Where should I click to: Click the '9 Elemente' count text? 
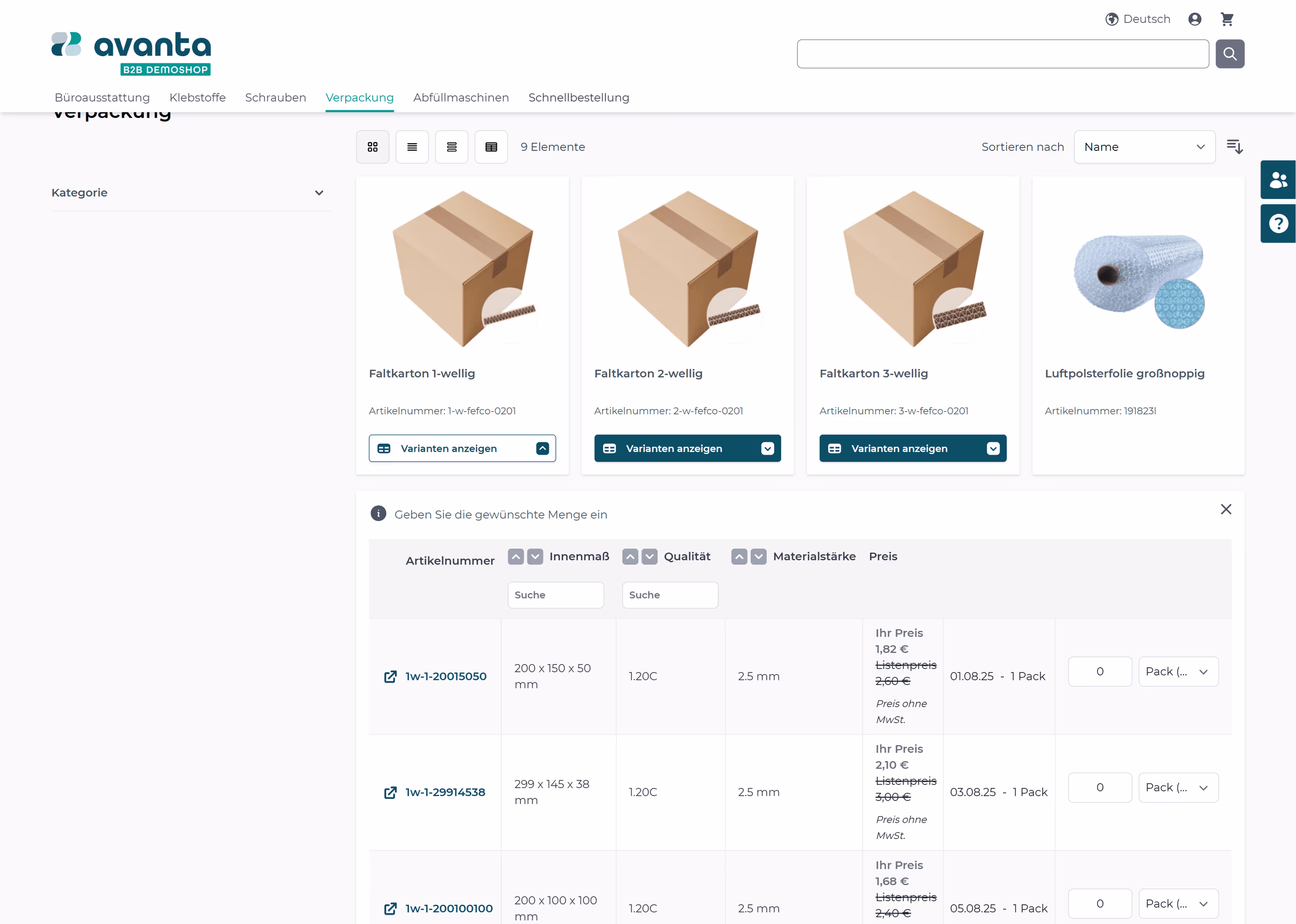pyautogui.click(x=552, y=147)
